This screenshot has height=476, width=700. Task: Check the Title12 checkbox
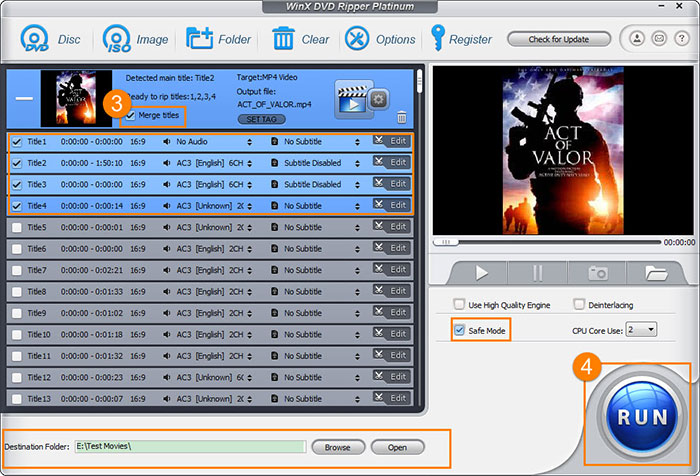click(17, 378)
